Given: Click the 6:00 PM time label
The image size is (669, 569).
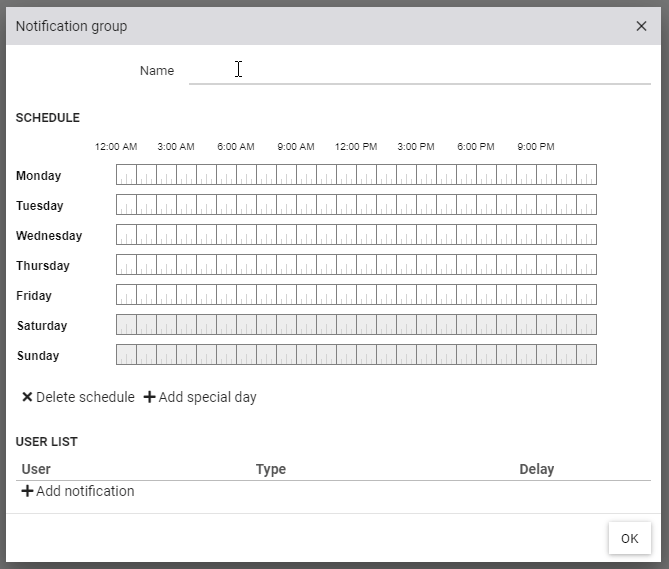Looking at the screenshot, I should coord(476,147).
